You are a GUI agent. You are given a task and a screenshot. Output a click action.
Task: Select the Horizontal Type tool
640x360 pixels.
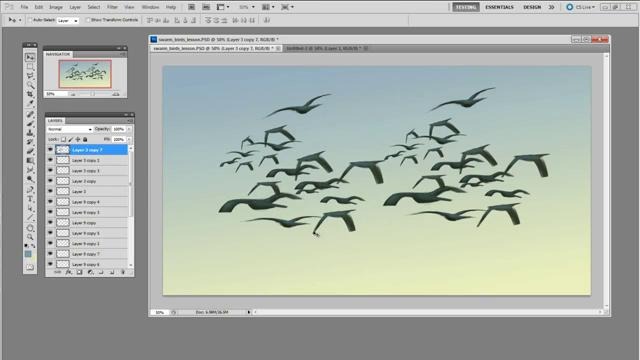pyautogui.click(x=30, y=199)
